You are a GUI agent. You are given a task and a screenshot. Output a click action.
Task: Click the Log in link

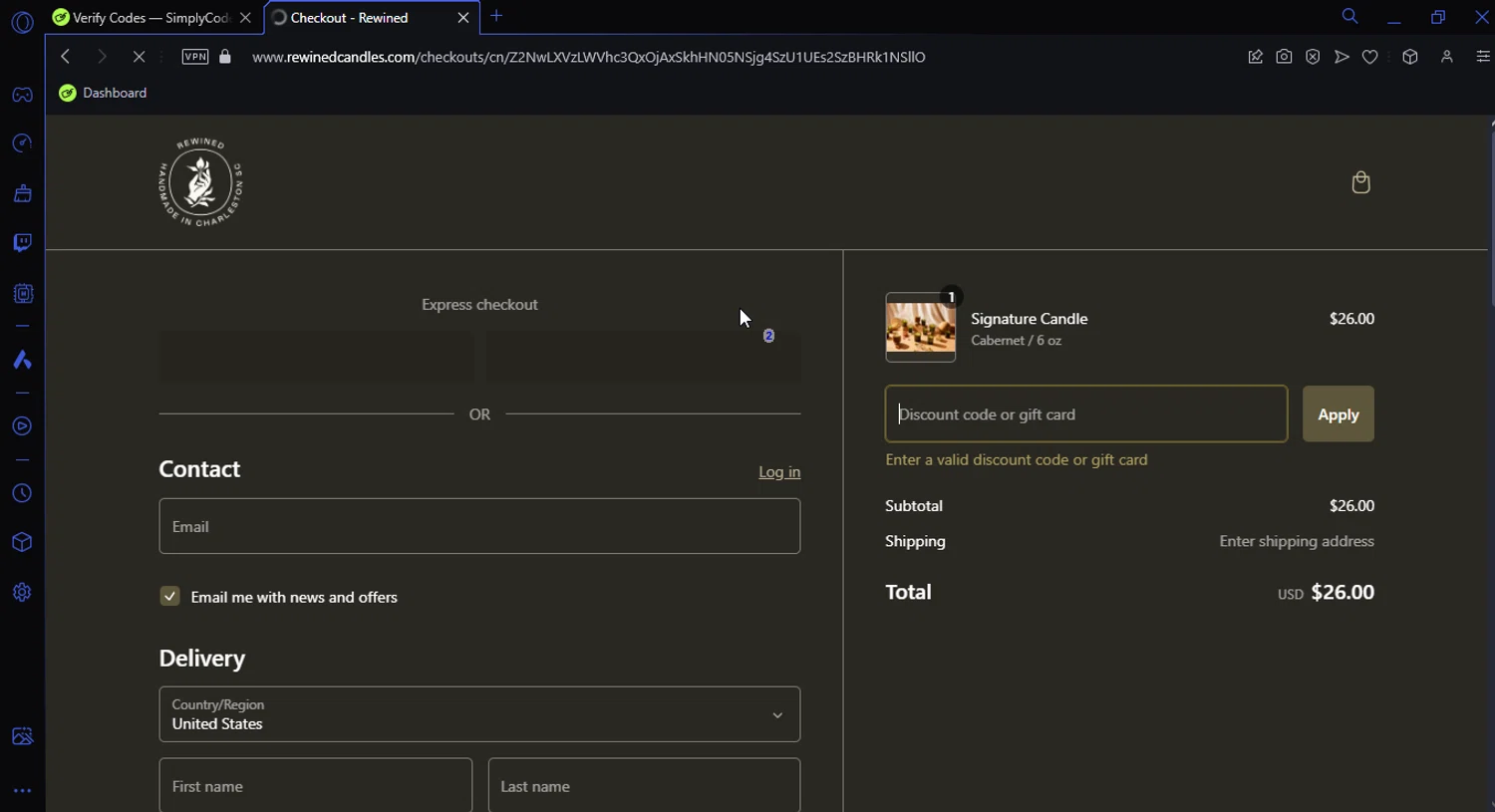click(779, 472)
